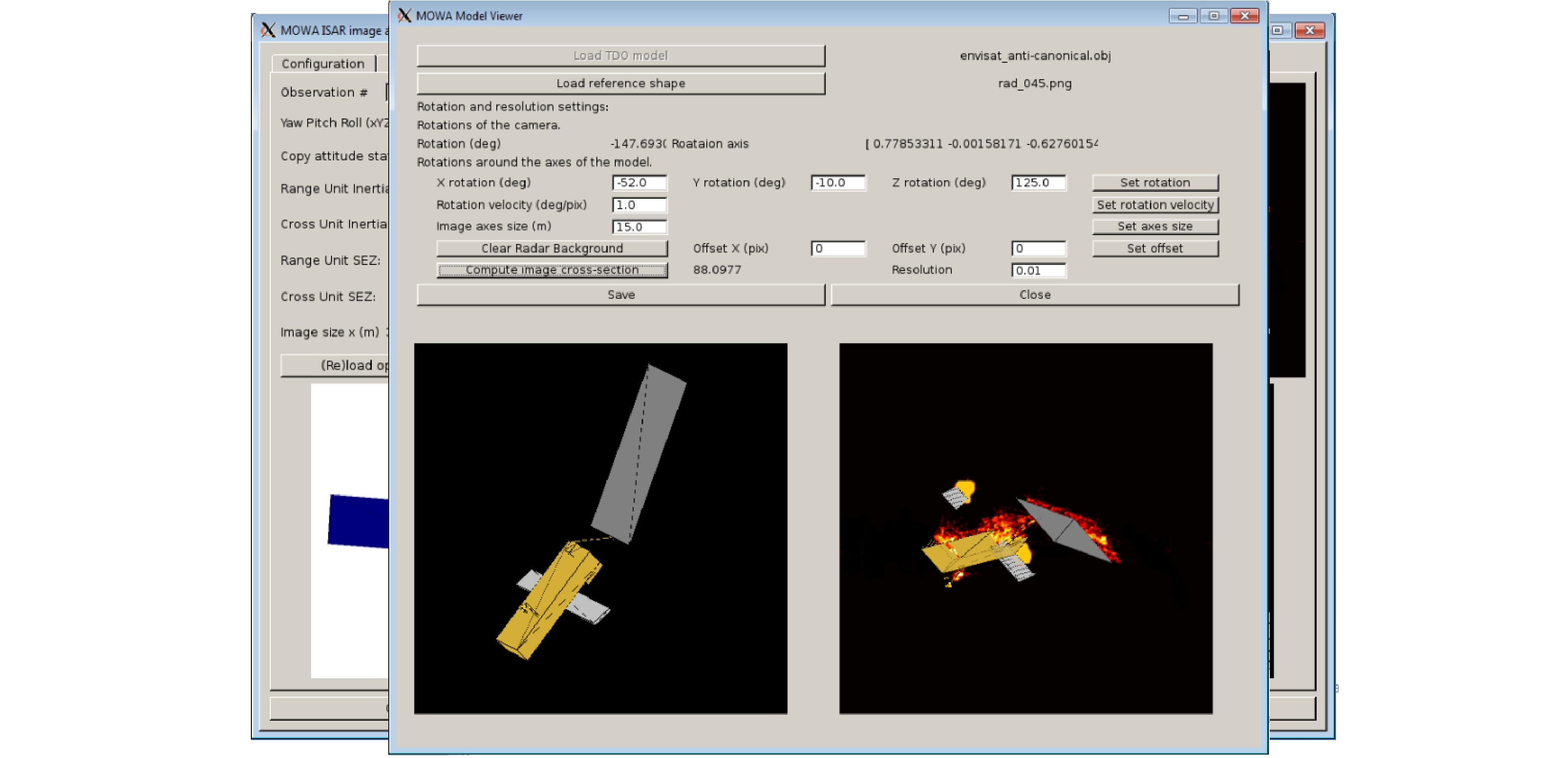Click the X rotation input field
The height and width of the screenshot is (758, 1568).
(x=639, y=183)
